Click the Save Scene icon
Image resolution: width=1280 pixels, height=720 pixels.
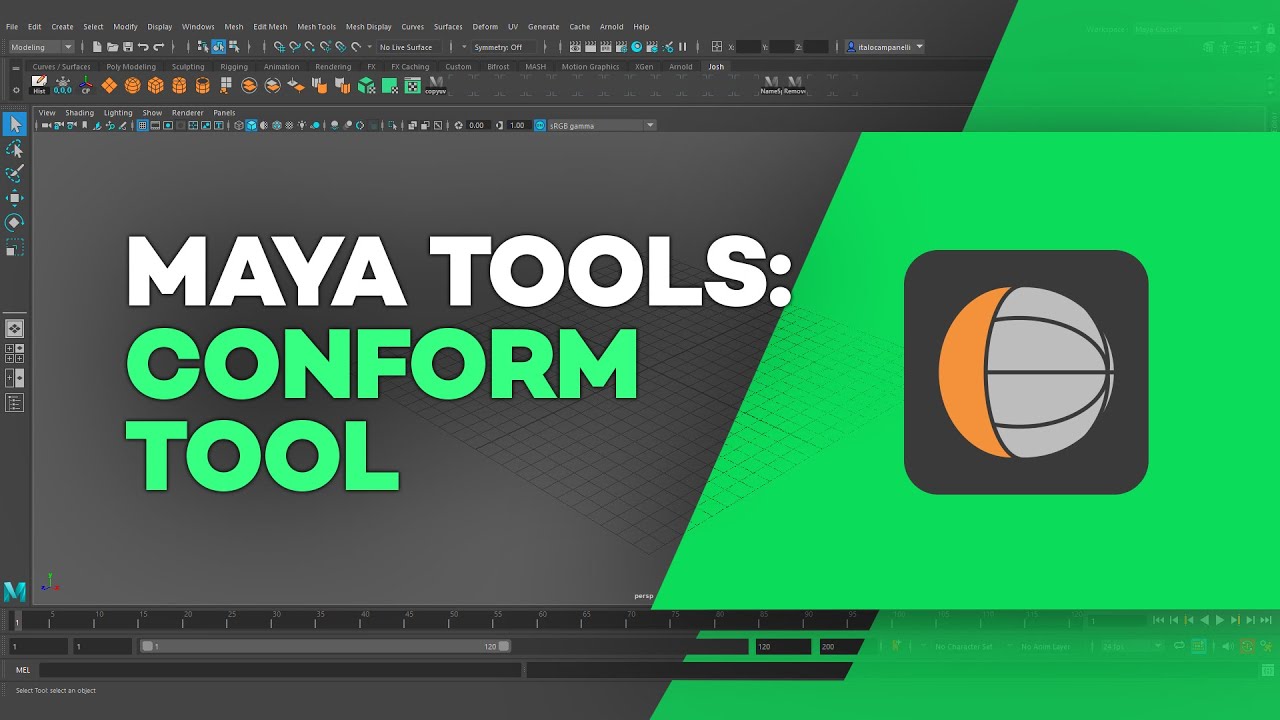pyautogui.click(x=128, y=47)
